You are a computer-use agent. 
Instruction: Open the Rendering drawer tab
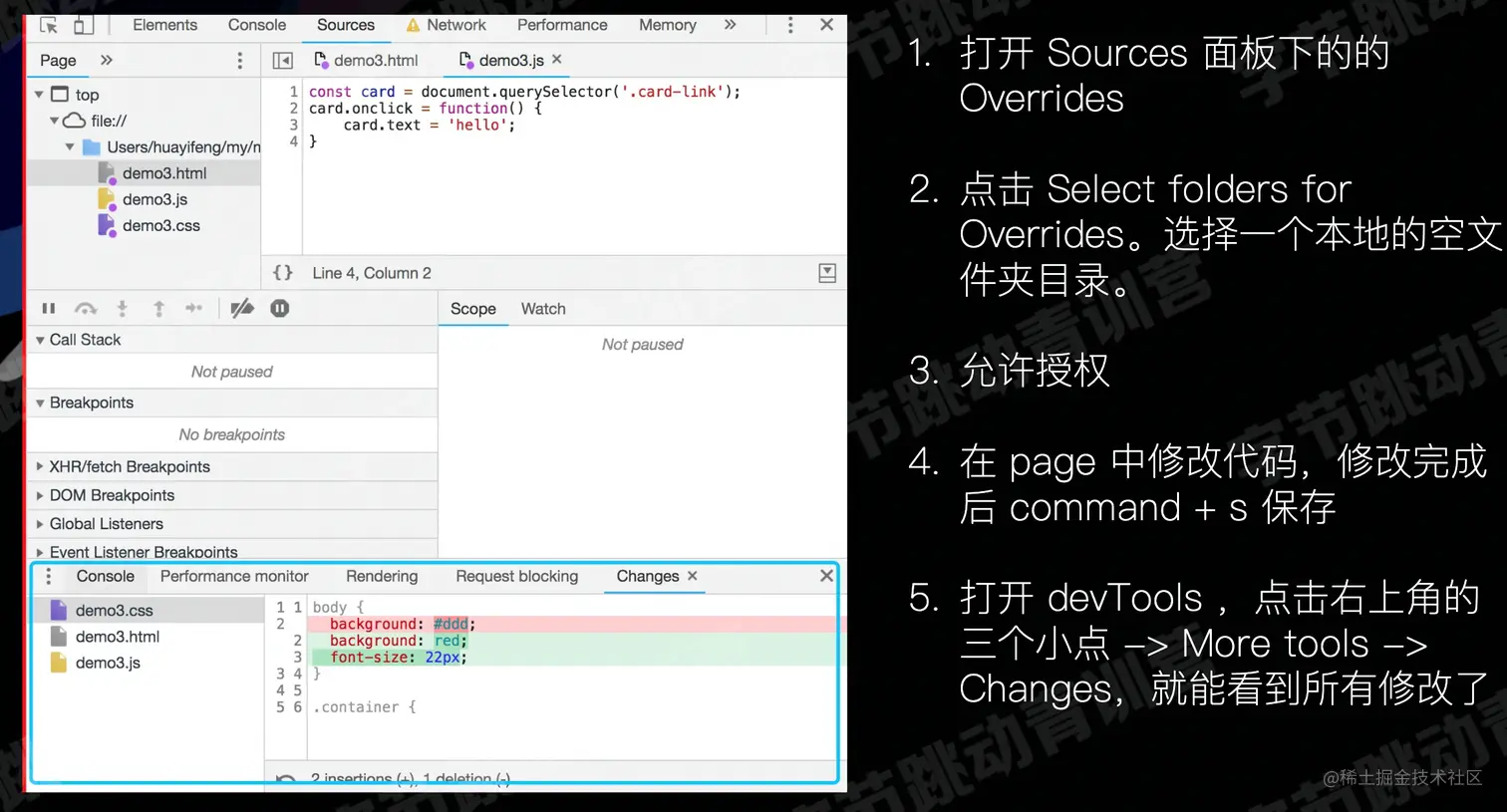(x=382, y=576)
